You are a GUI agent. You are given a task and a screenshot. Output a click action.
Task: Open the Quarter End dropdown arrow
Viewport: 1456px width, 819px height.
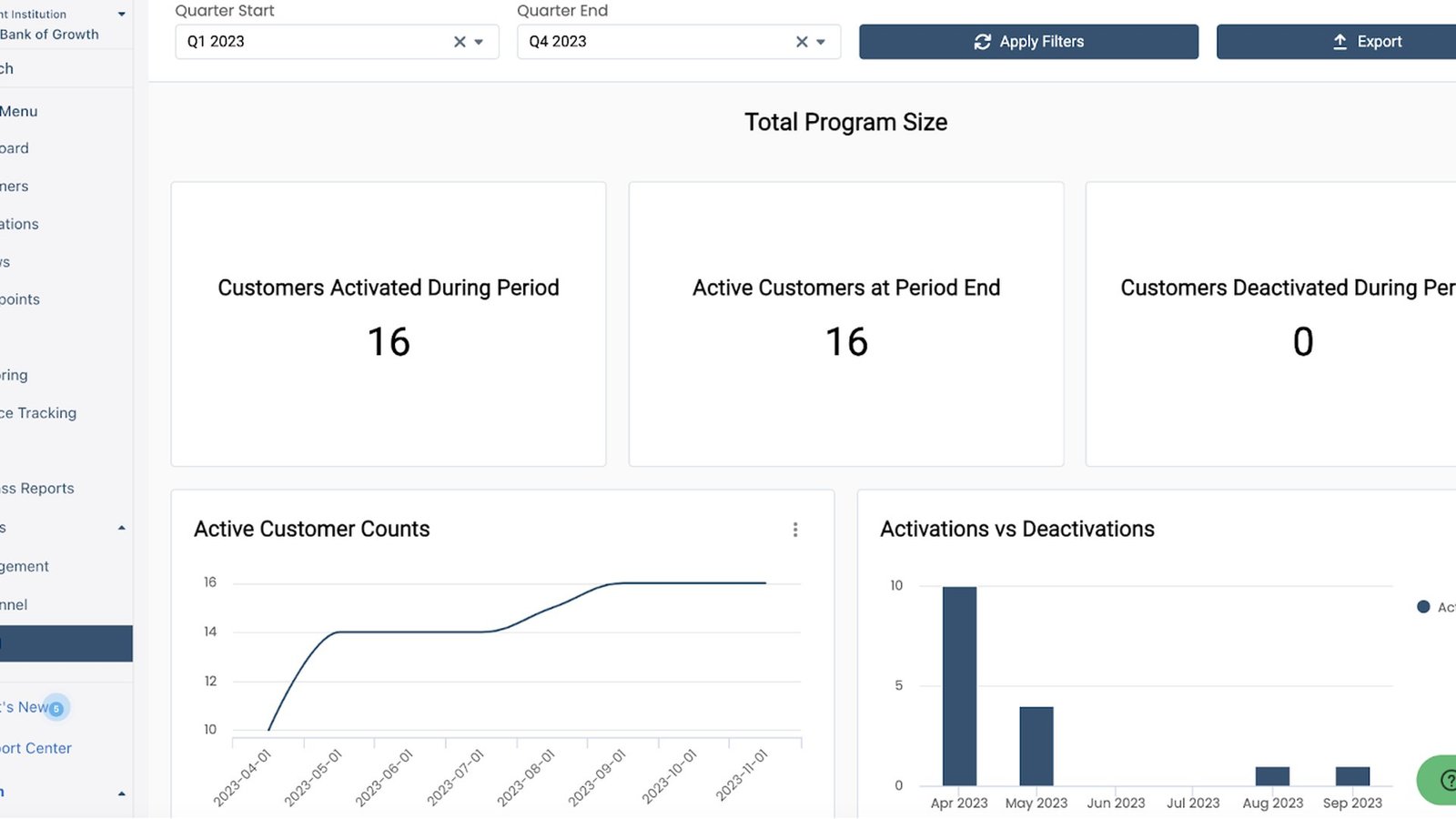(821, 42)
